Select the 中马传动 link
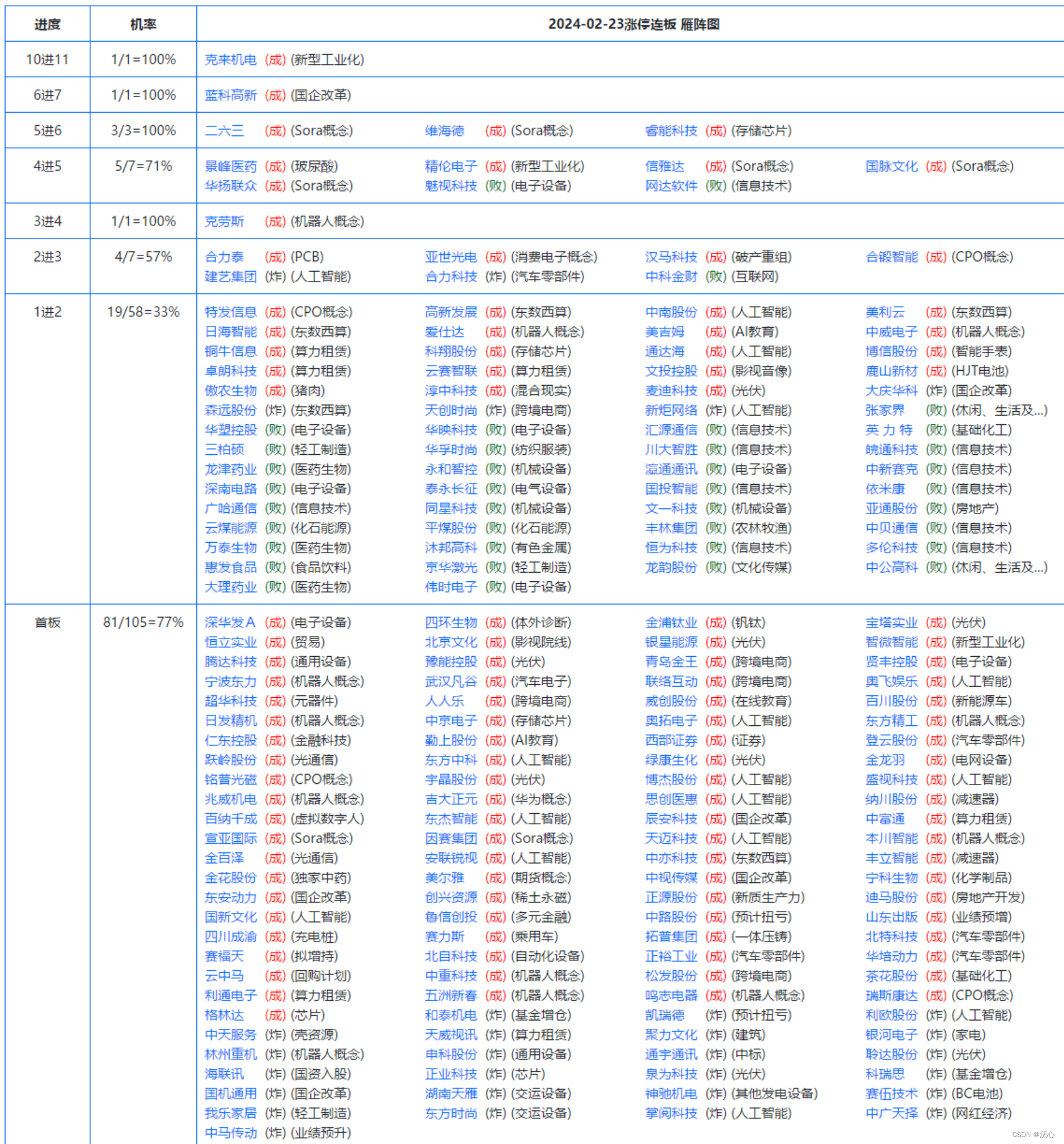This screenshot has height=1144, width=1064. (230, 1133)
